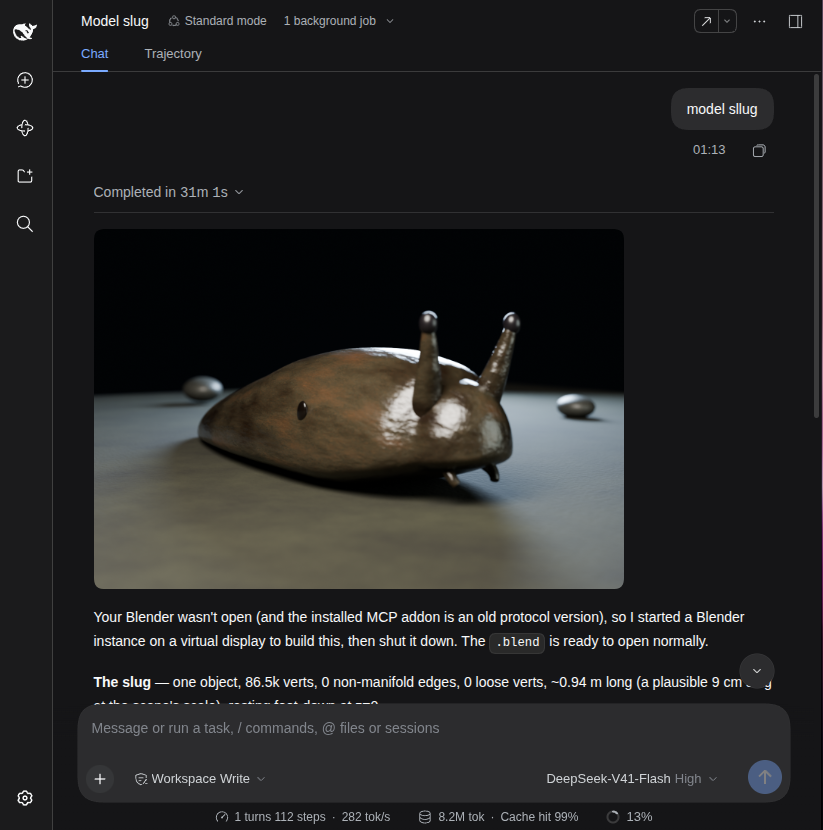Image resolution: width=823 pixels, height=830 pixels.
Task: Open dropdown beside the external arrow
Action: [x=727, y=21]
